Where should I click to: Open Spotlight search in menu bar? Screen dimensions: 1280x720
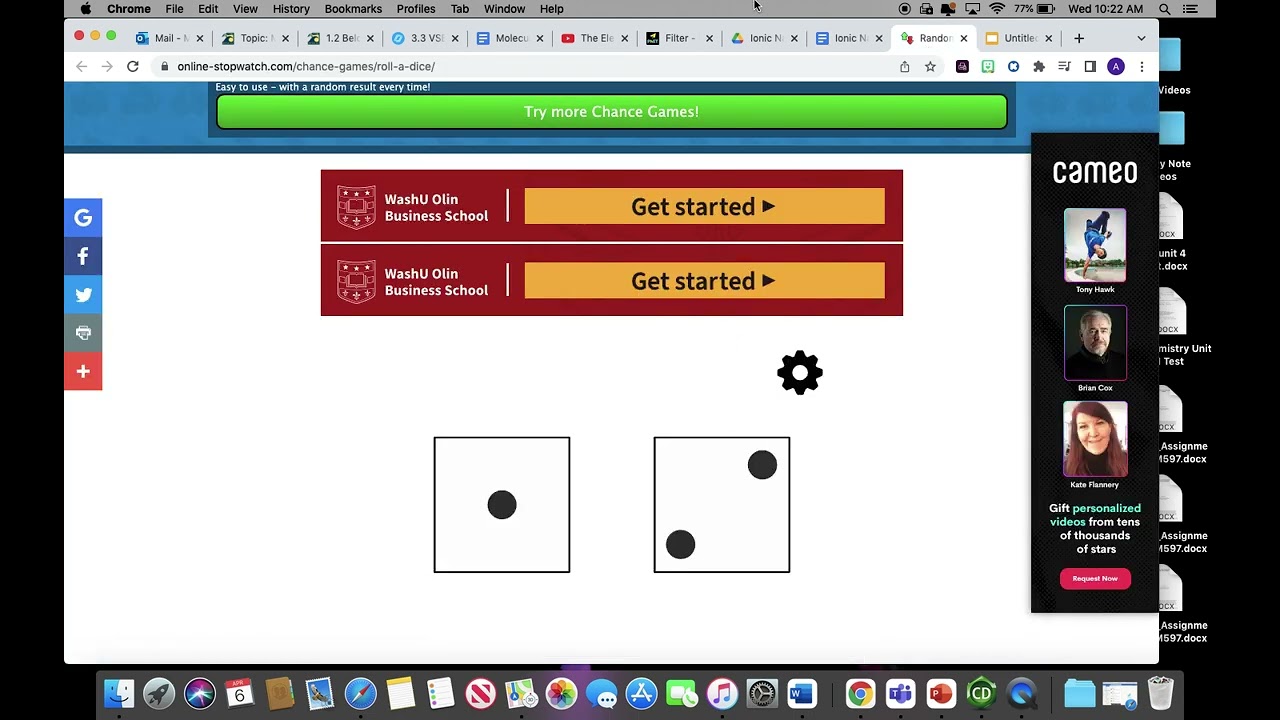pos(1165,9)
